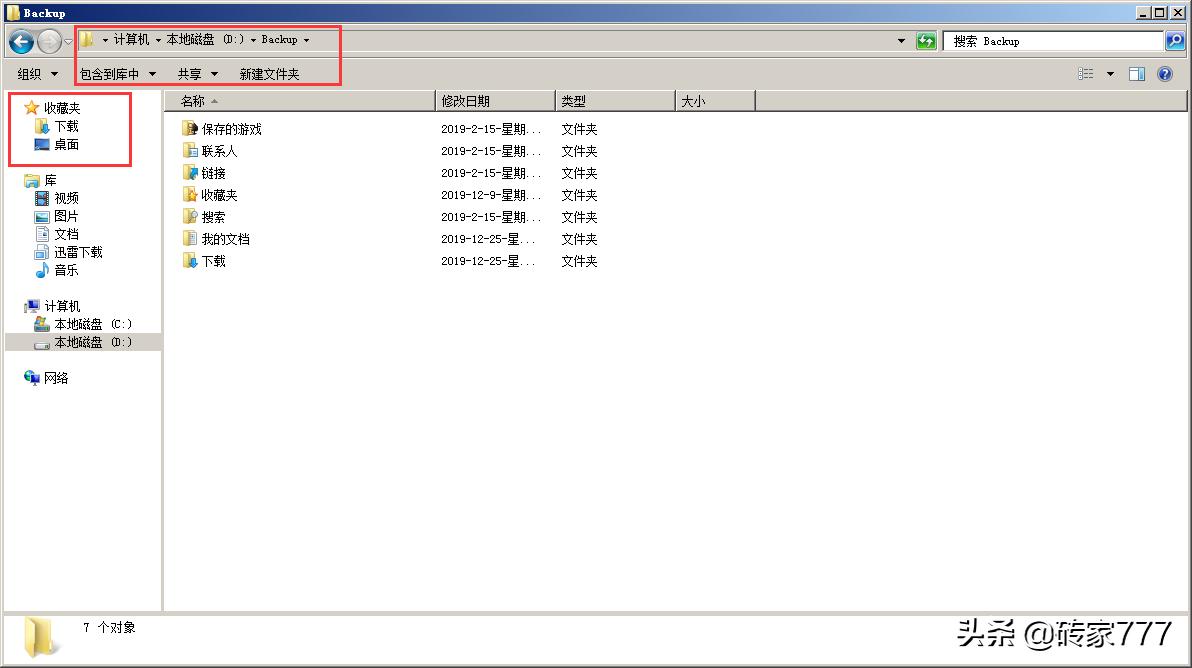
Task: Select the 搜索 folder icon in the file list
Action: point(190,217)
